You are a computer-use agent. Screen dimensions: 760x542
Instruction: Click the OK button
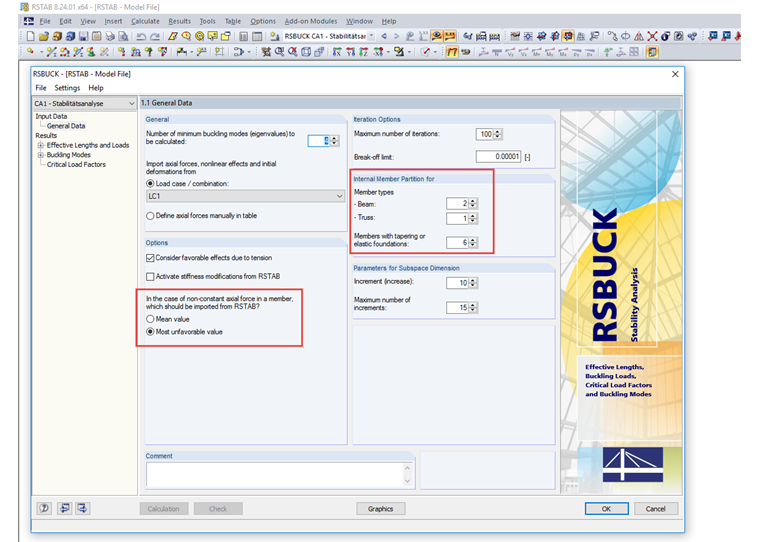(x=606, y=509)
